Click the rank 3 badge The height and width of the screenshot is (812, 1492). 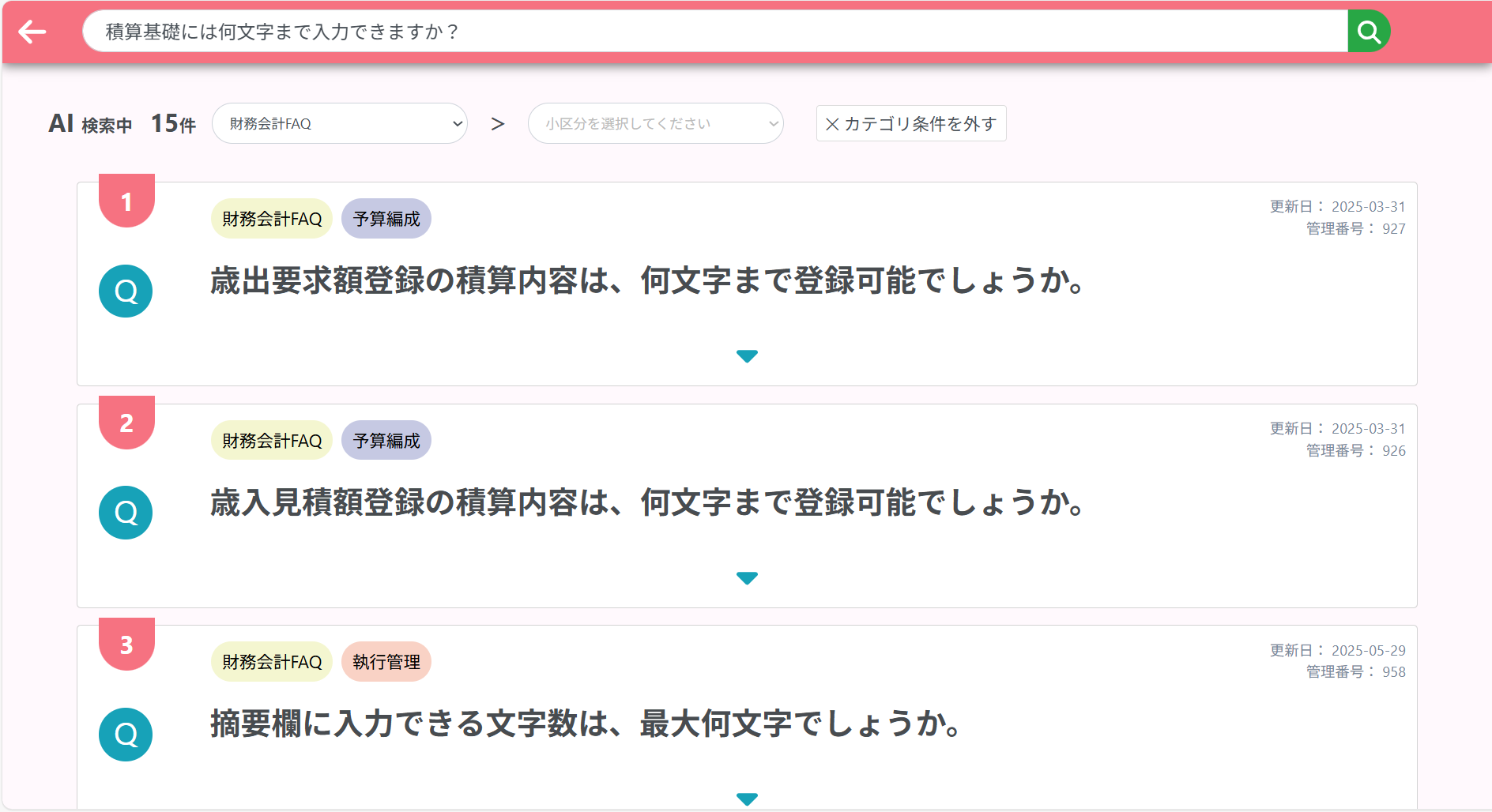[126, 645]
